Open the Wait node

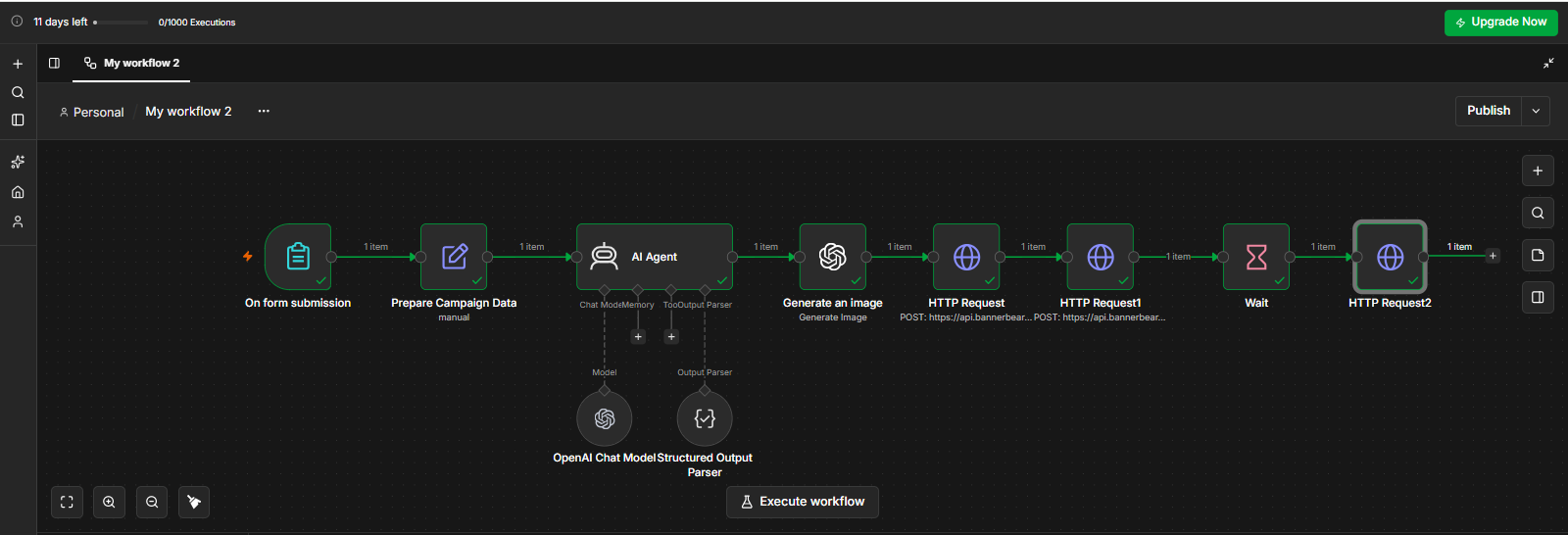(x=1256, y=257)
